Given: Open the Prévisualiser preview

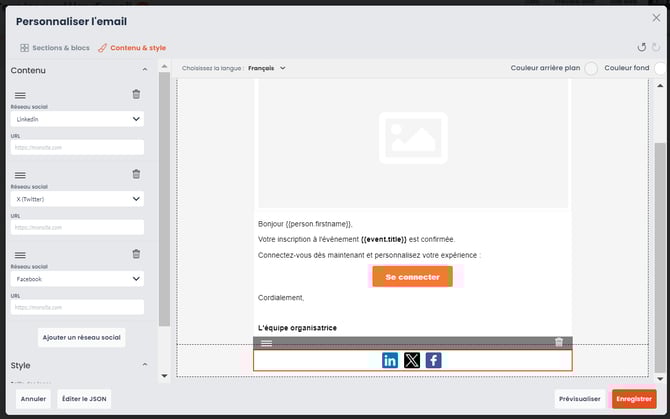Looking at the screenshot, I should coord(580,399).
